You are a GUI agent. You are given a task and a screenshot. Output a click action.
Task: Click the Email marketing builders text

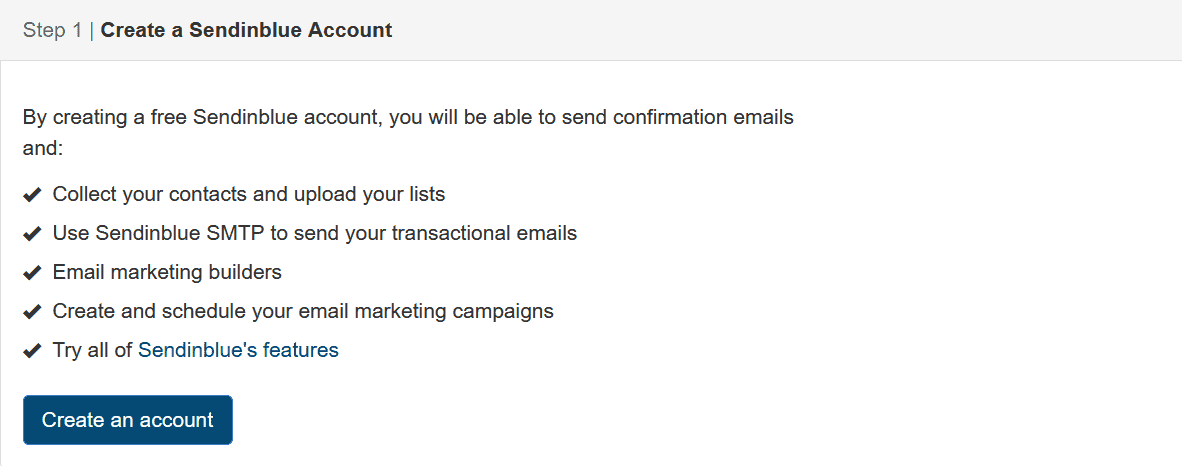tap(167, 272)
